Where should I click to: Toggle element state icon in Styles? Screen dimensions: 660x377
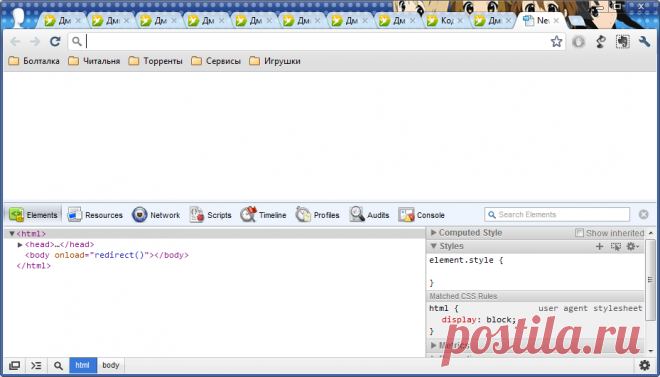pyautogui.click(x=615, y=247)
